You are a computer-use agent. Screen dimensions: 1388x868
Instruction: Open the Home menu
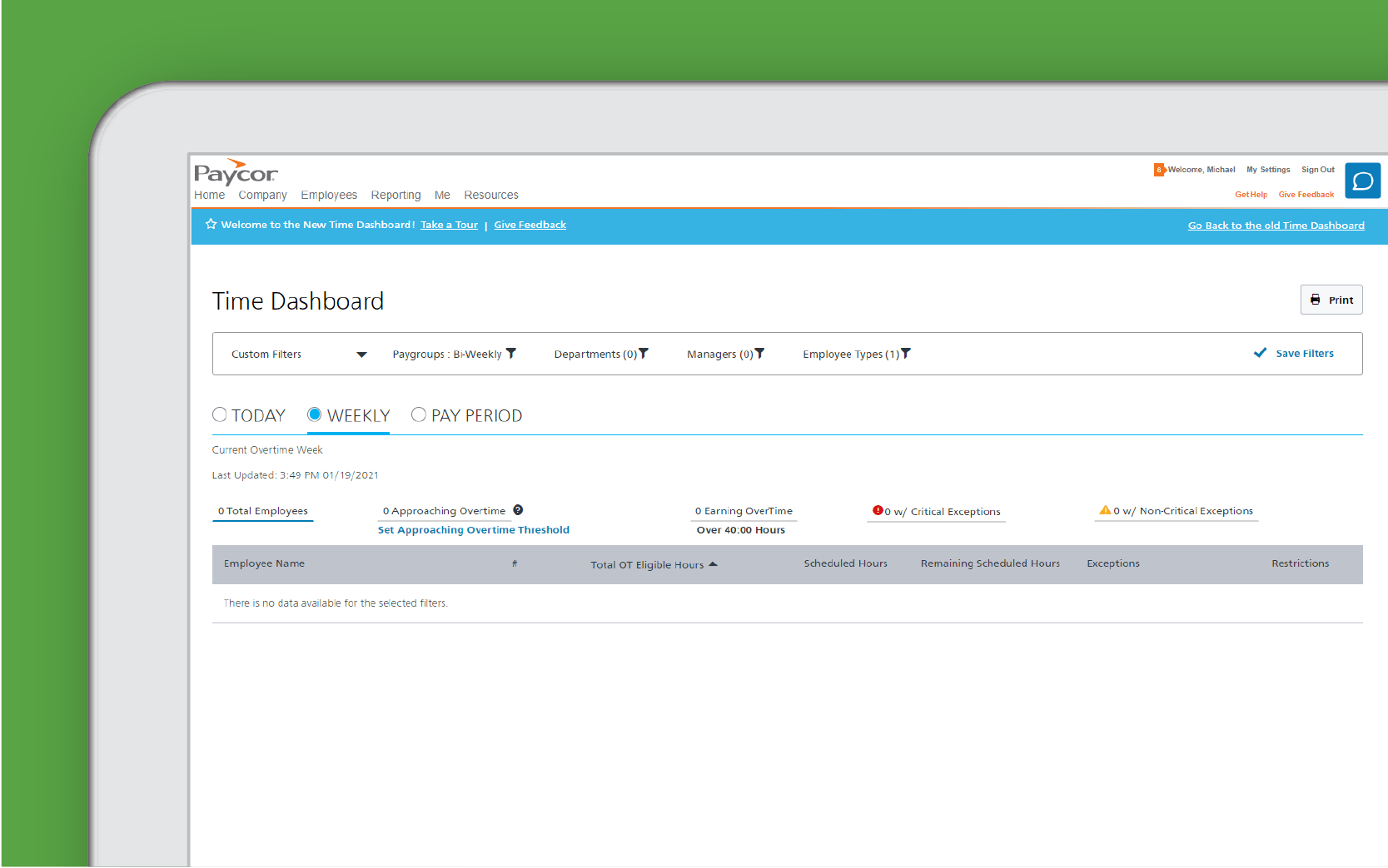[x=210, y=195]
